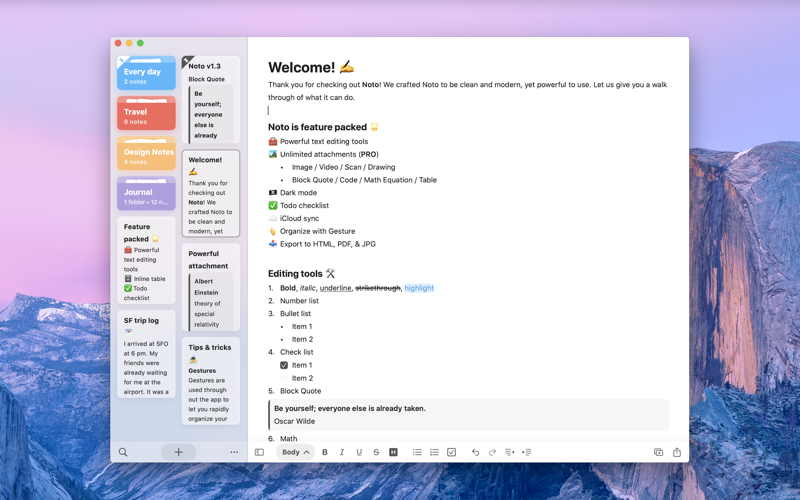This screenshot has width=800, height=500.
Task: Insert a todo checklist
Action: [x=452, y=452]
